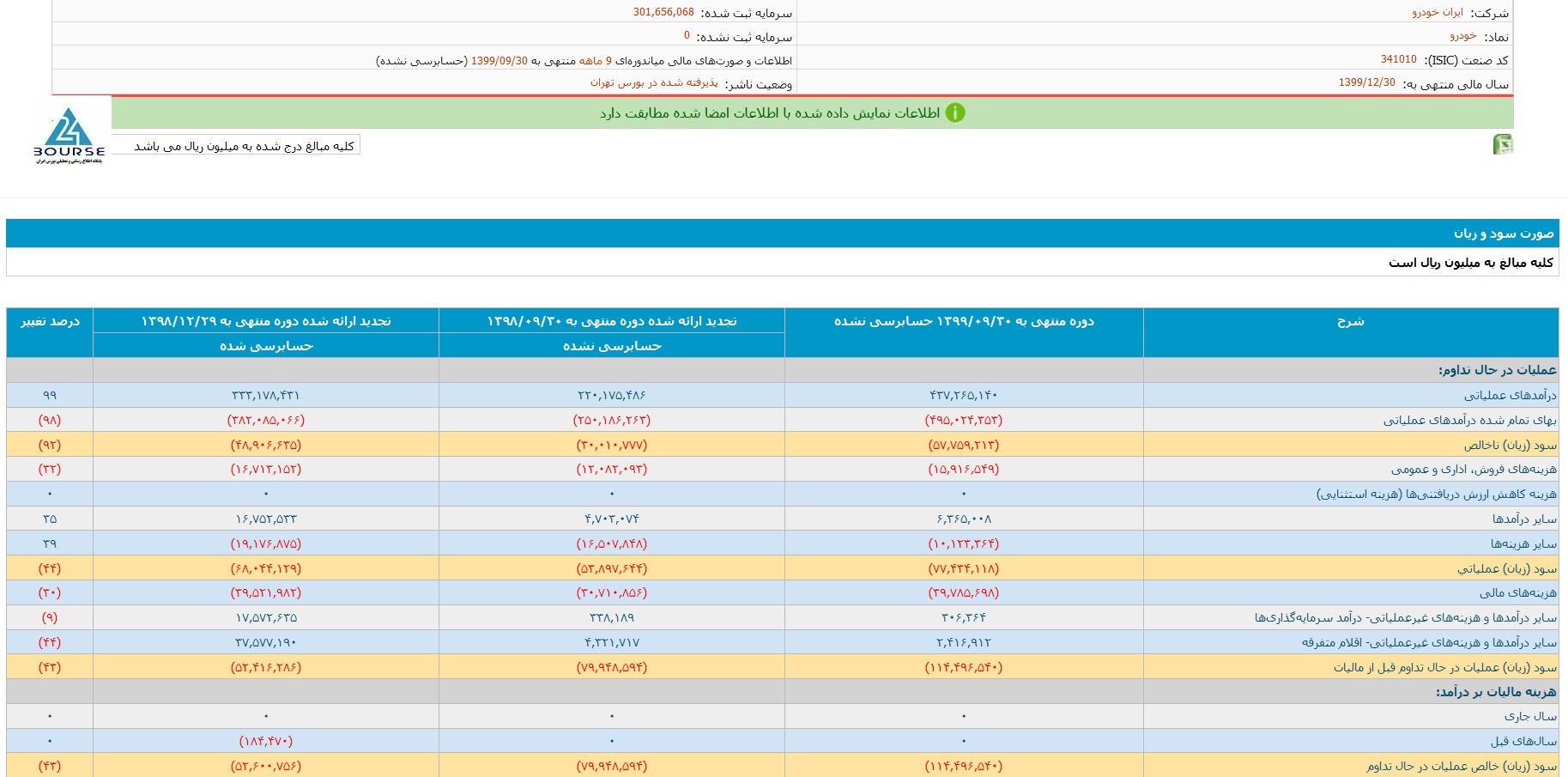Click the value ۱۶,۷۵۲,۵۳۳
Screen dimensions: 1568x777
point(266,519)
